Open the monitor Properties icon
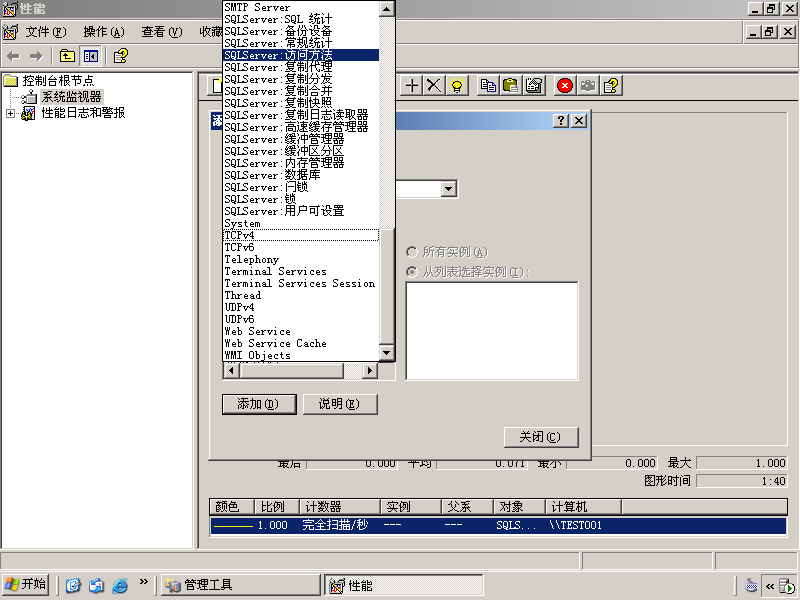The height and width of the screenshot is (600, 800). [534, 86]
